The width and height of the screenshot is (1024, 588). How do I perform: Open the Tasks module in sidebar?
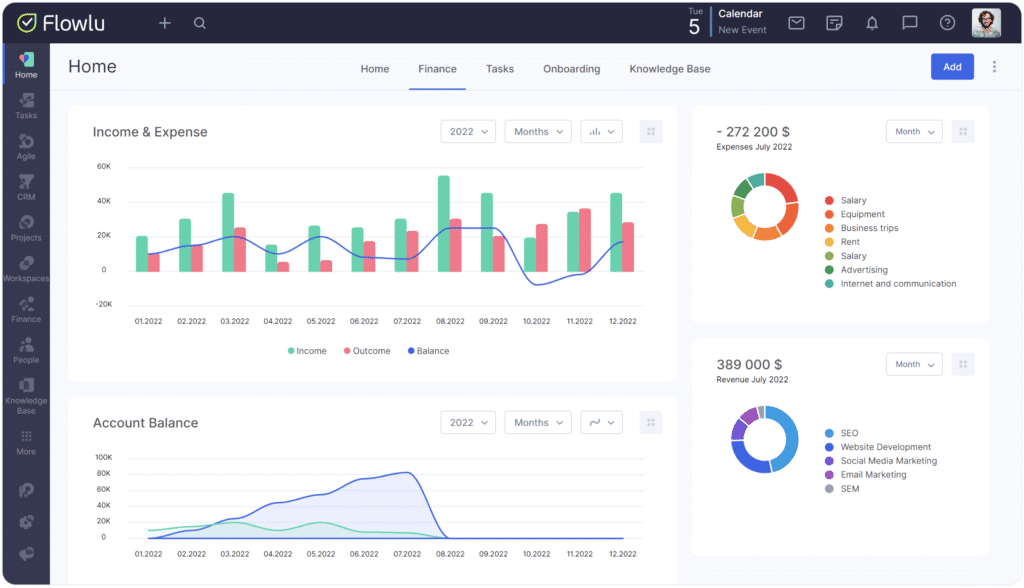tap(26, 105)
